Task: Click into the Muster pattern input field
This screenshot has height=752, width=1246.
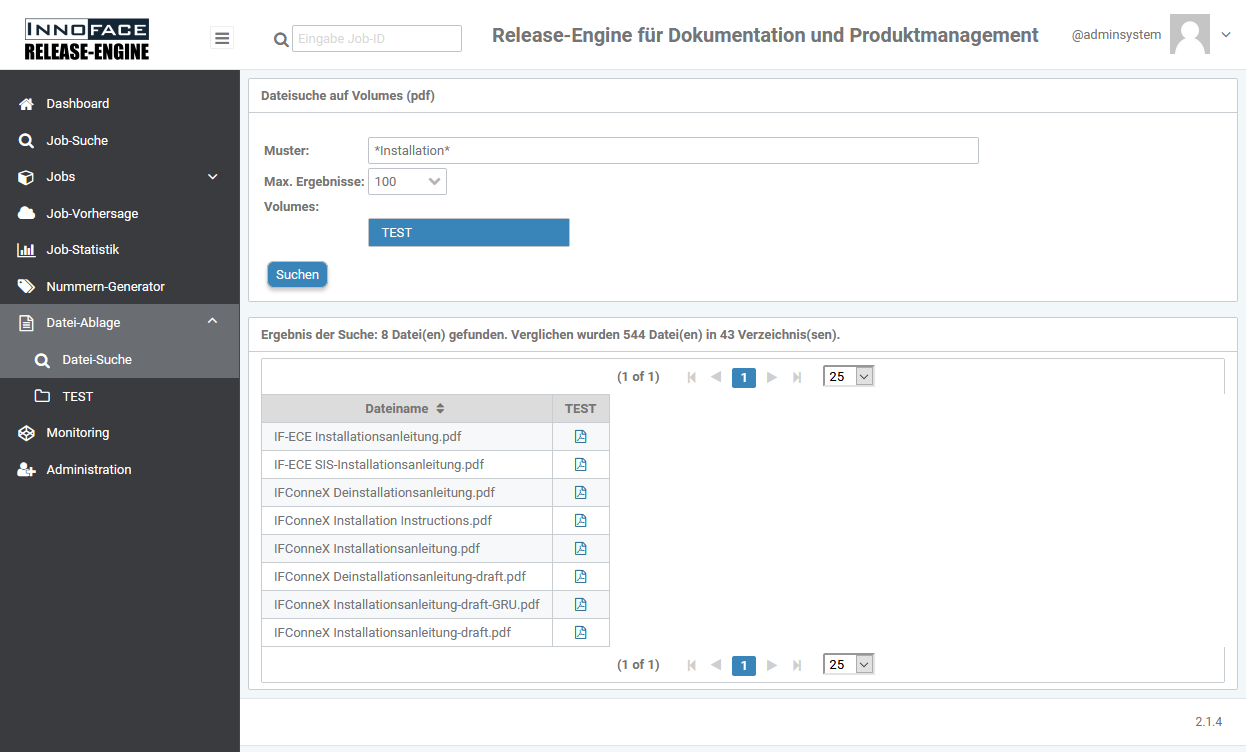Action: (672, 151)
